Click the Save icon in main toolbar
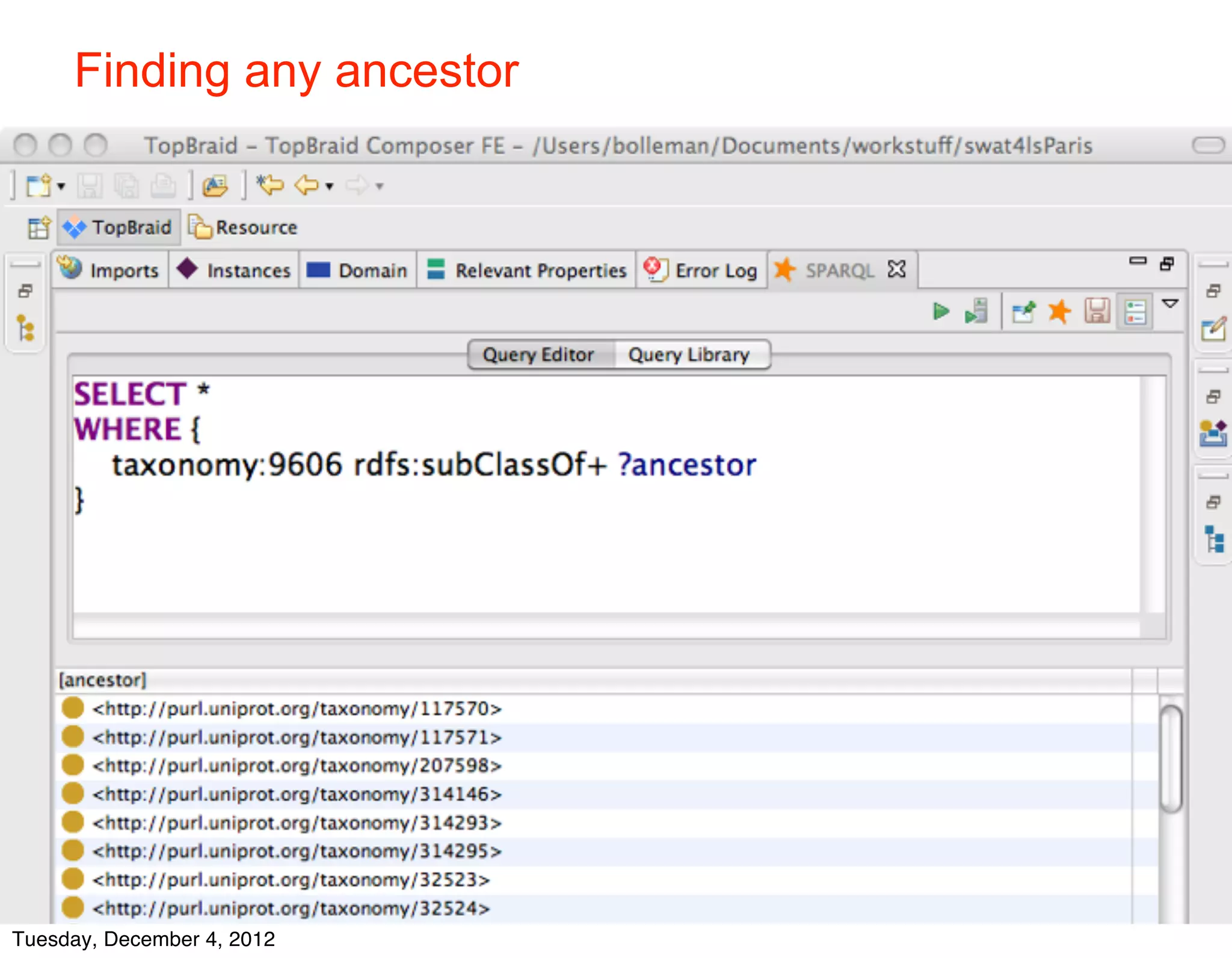 pos(90,186)
